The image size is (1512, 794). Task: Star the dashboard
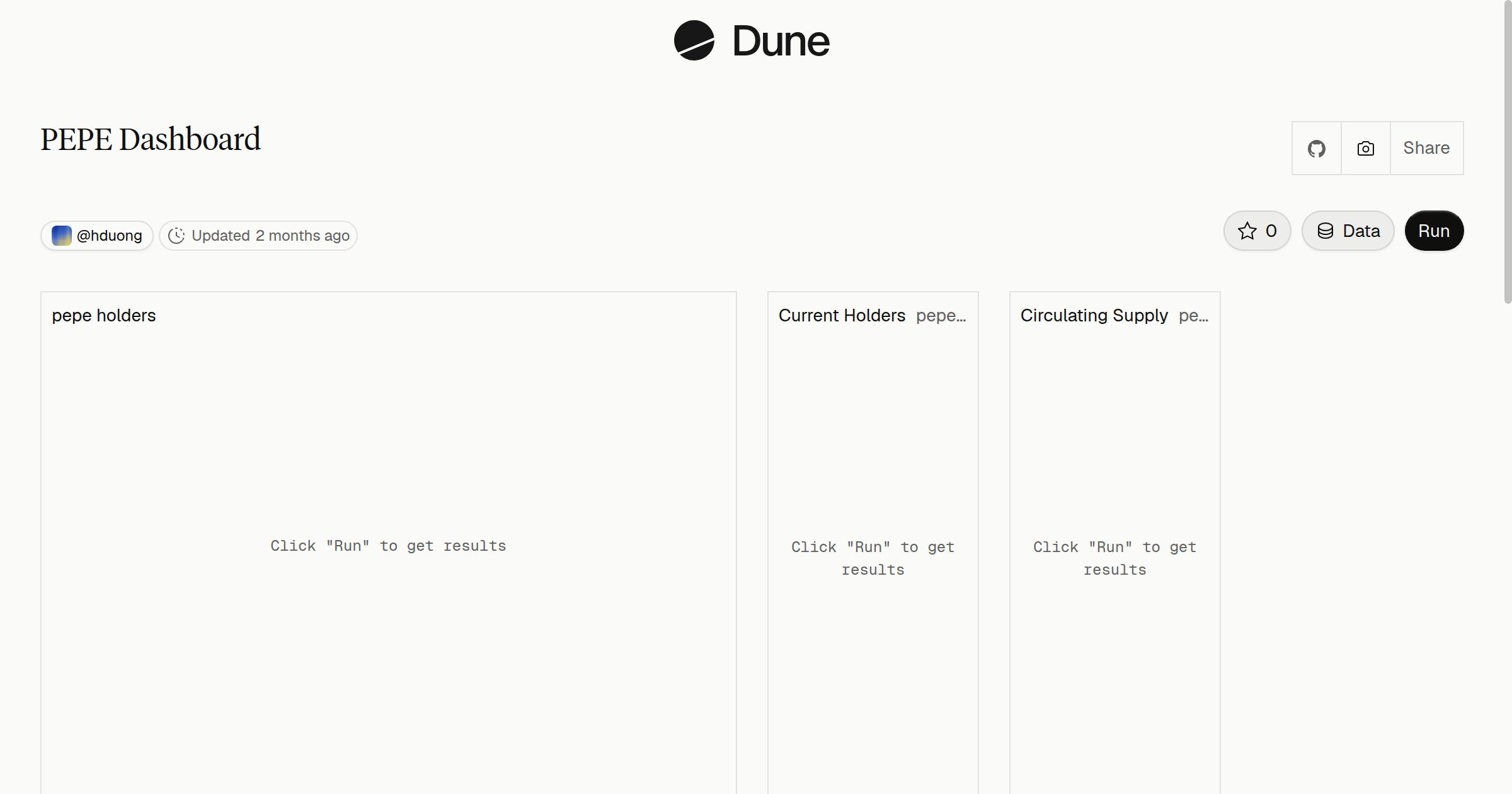1257,231
